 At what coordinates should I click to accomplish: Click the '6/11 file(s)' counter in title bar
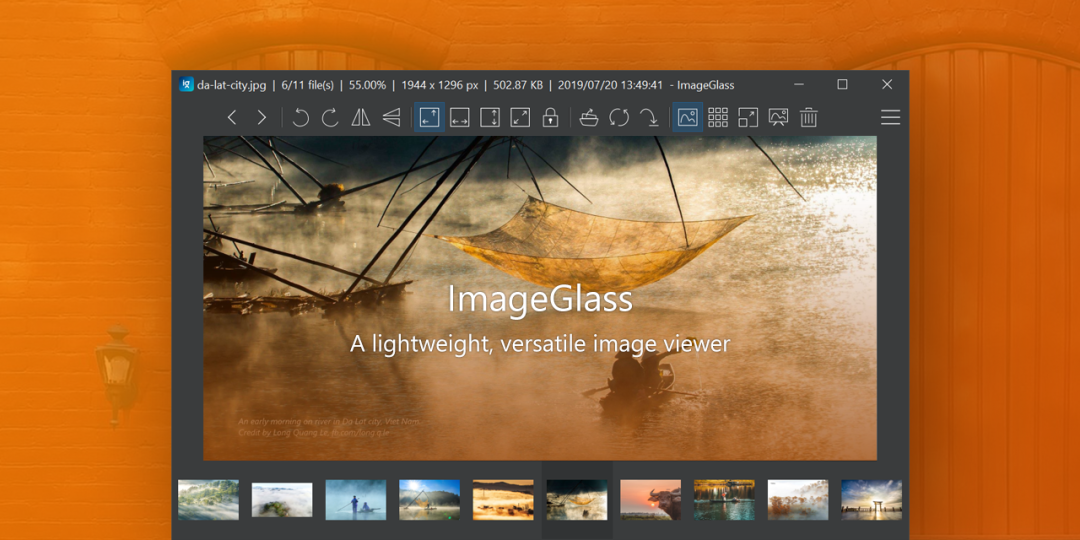308,85
